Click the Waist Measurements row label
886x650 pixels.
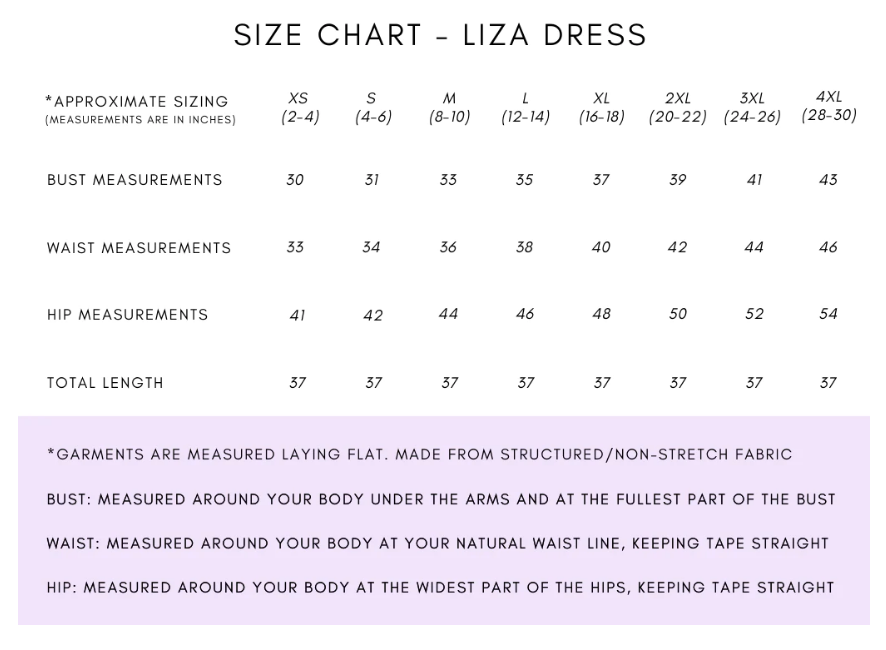click(x=138, y=248)
